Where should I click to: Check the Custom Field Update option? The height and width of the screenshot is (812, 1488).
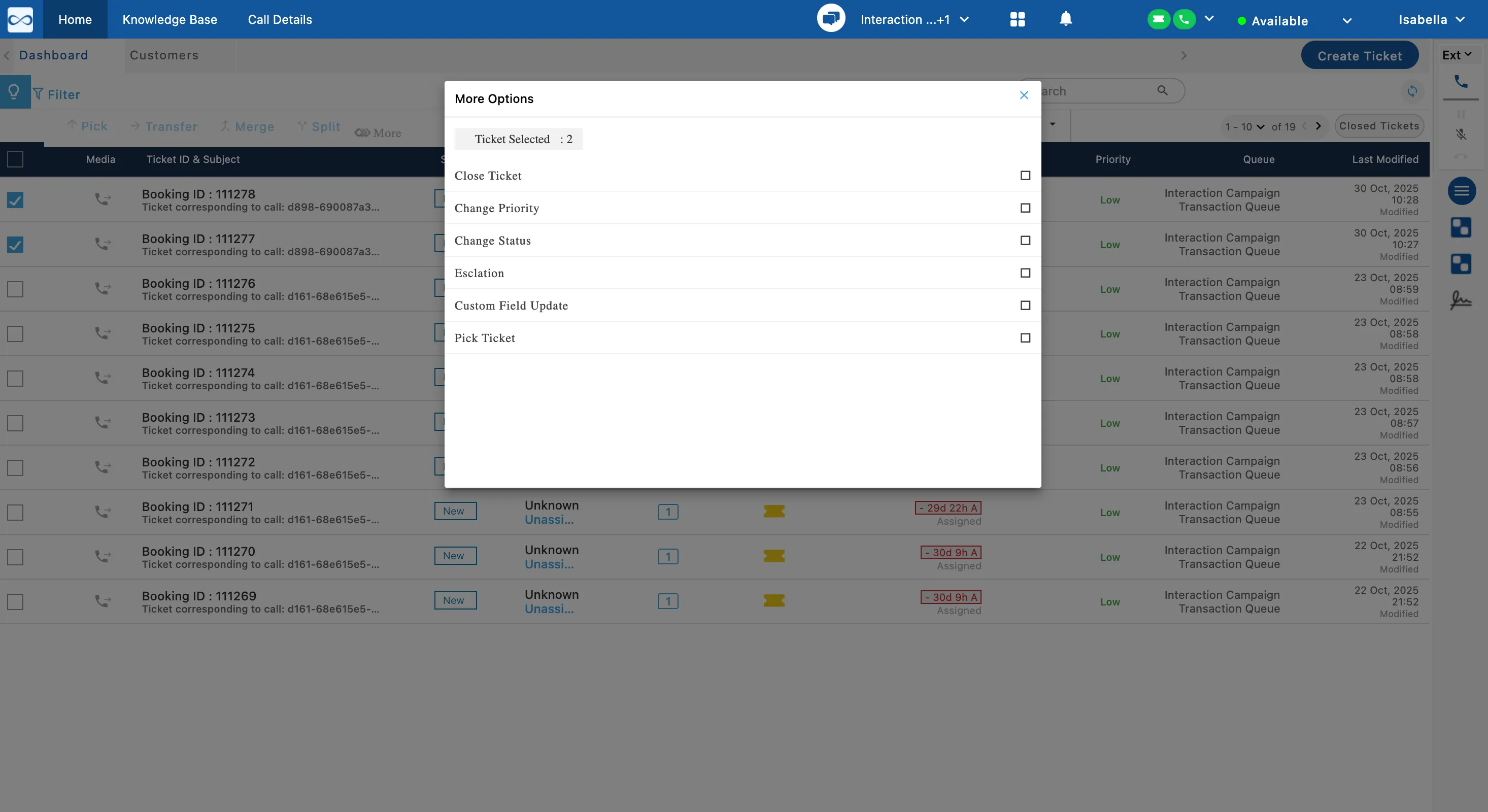coord(1025,306)
